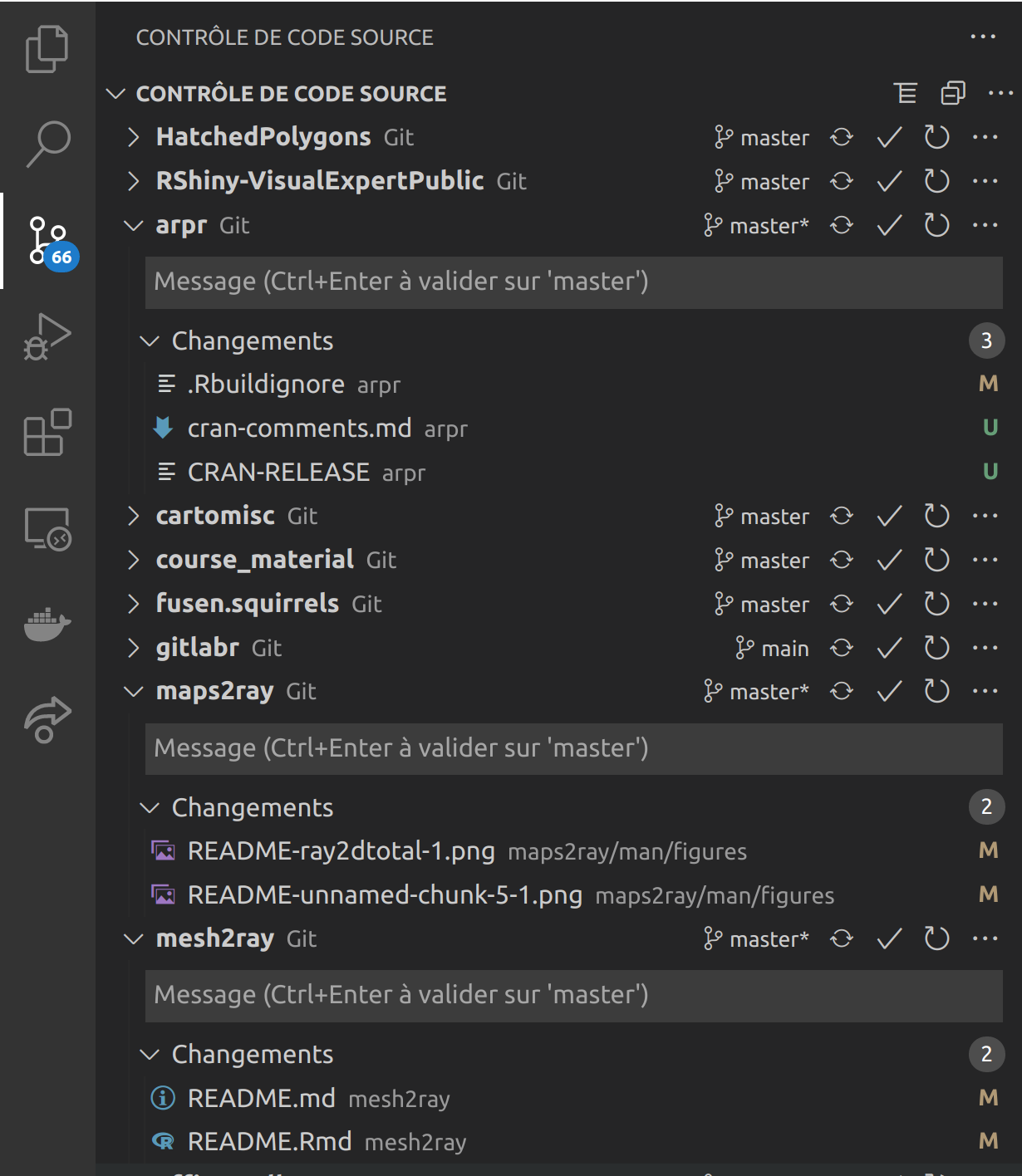Viewport: 1022px width, 1176px height.
Task: Open more actions for maps2ray repository
Action: [985, 691]
